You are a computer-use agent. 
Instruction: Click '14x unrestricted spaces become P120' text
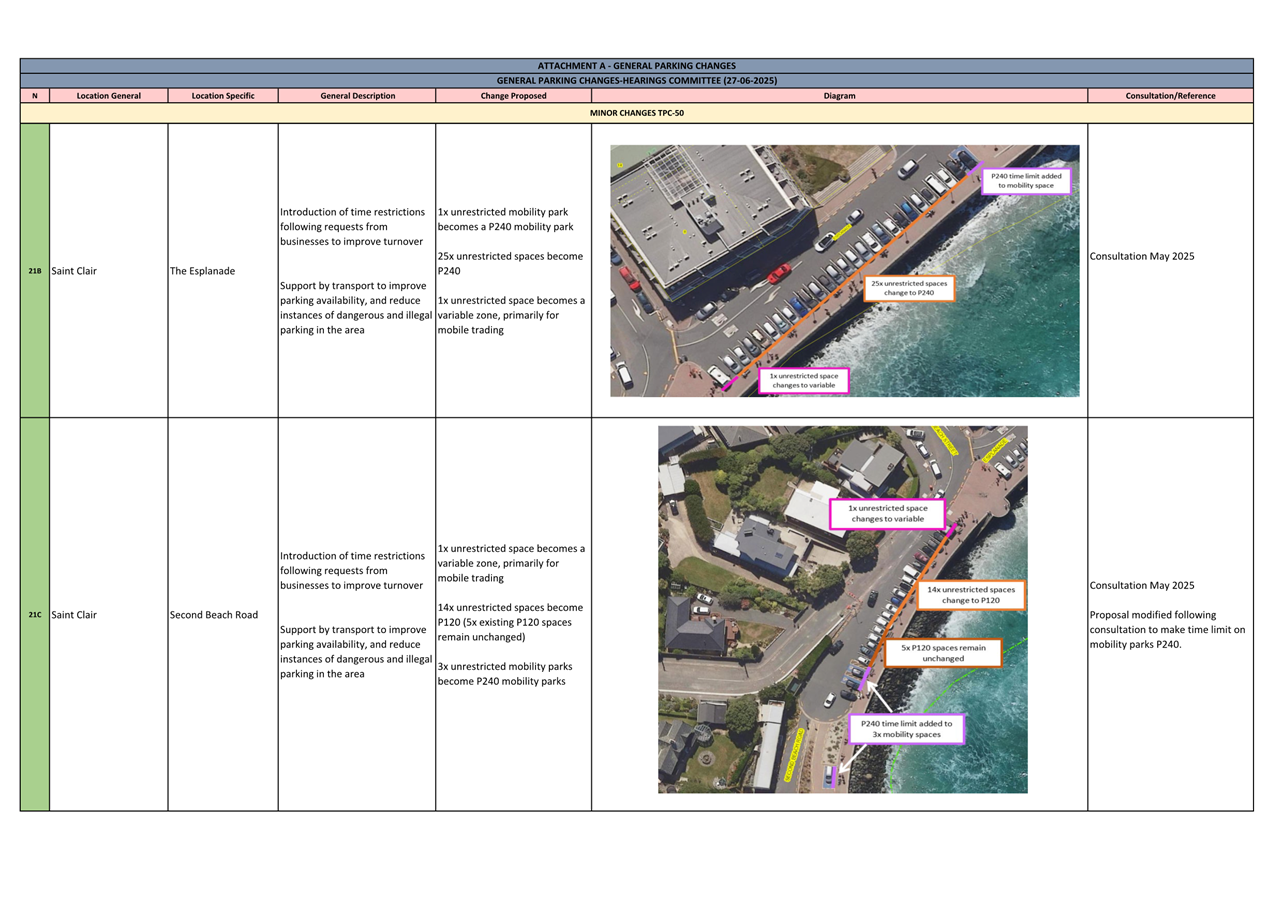coord(510,622)
